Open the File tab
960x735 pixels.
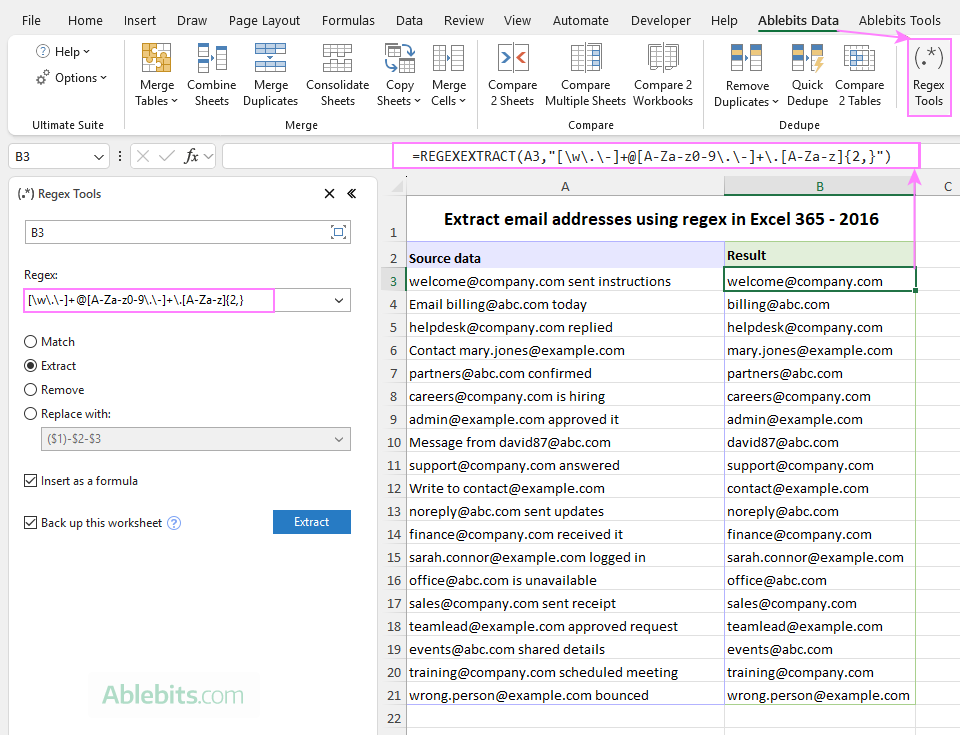coord(31,21)
